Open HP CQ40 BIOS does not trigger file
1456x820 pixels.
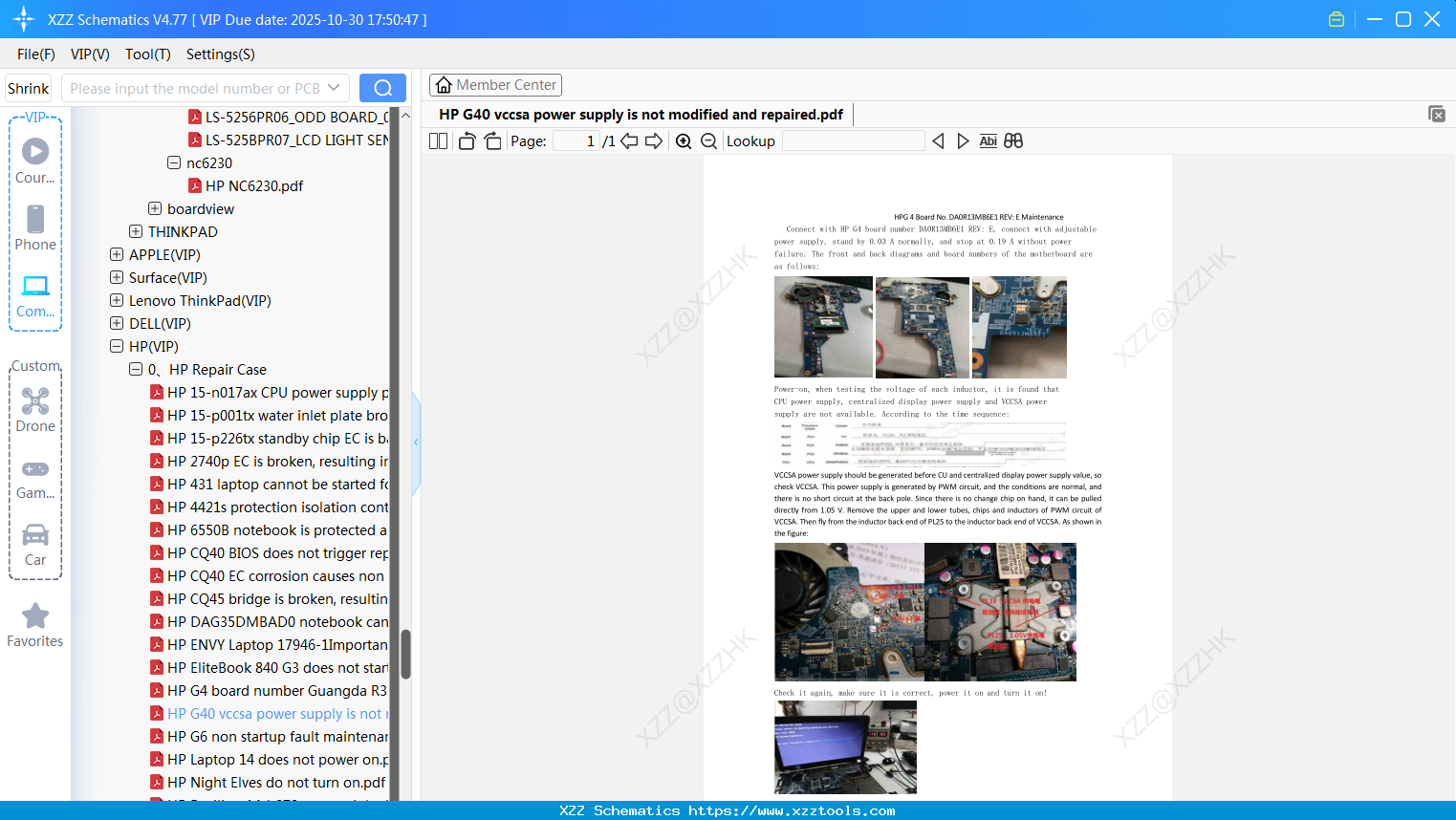click(x=269, y=552)
